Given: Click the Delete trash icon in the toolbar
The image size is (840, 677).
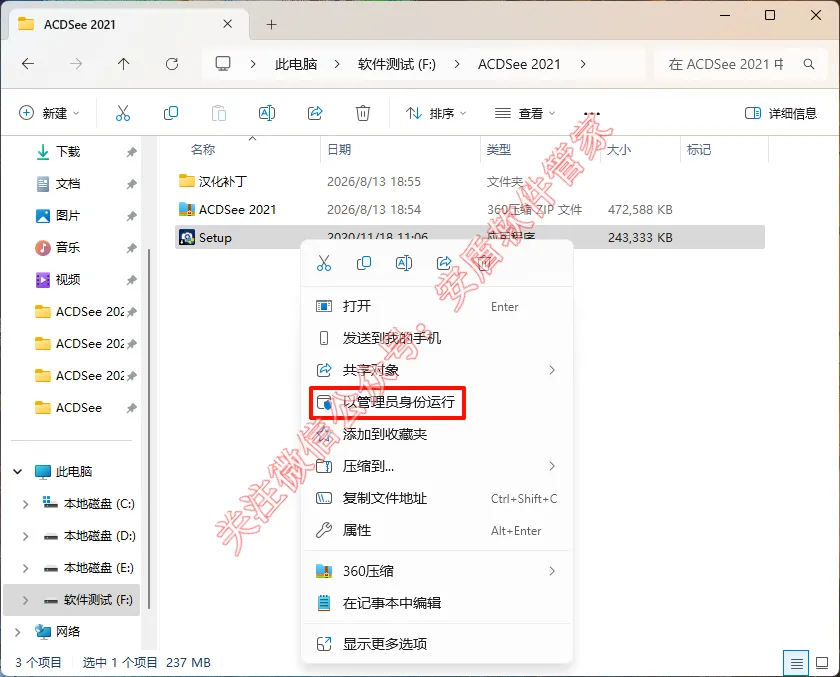Looking at the screenshot, I should [363, 113].
